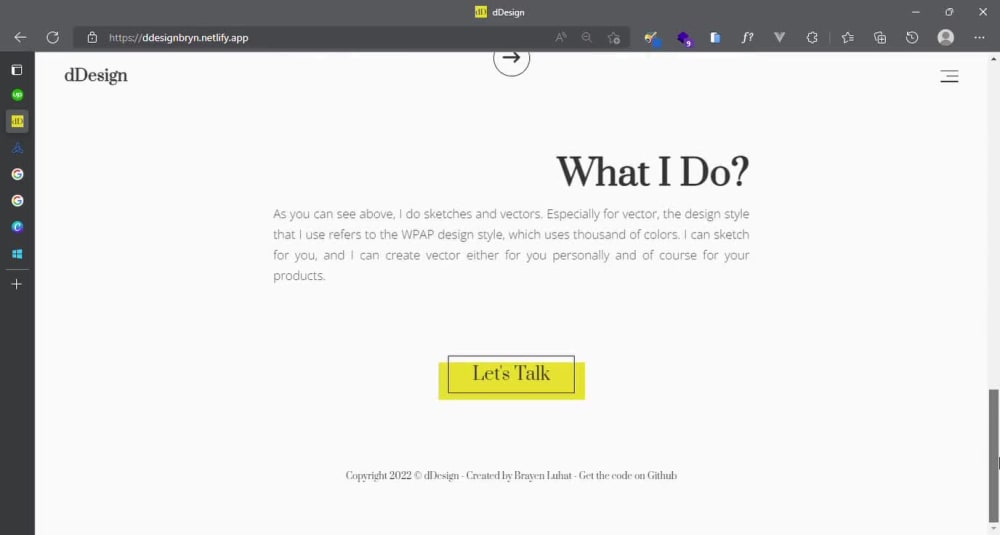
Task: Switch to the upper Google tab
Action: (17, 174)
